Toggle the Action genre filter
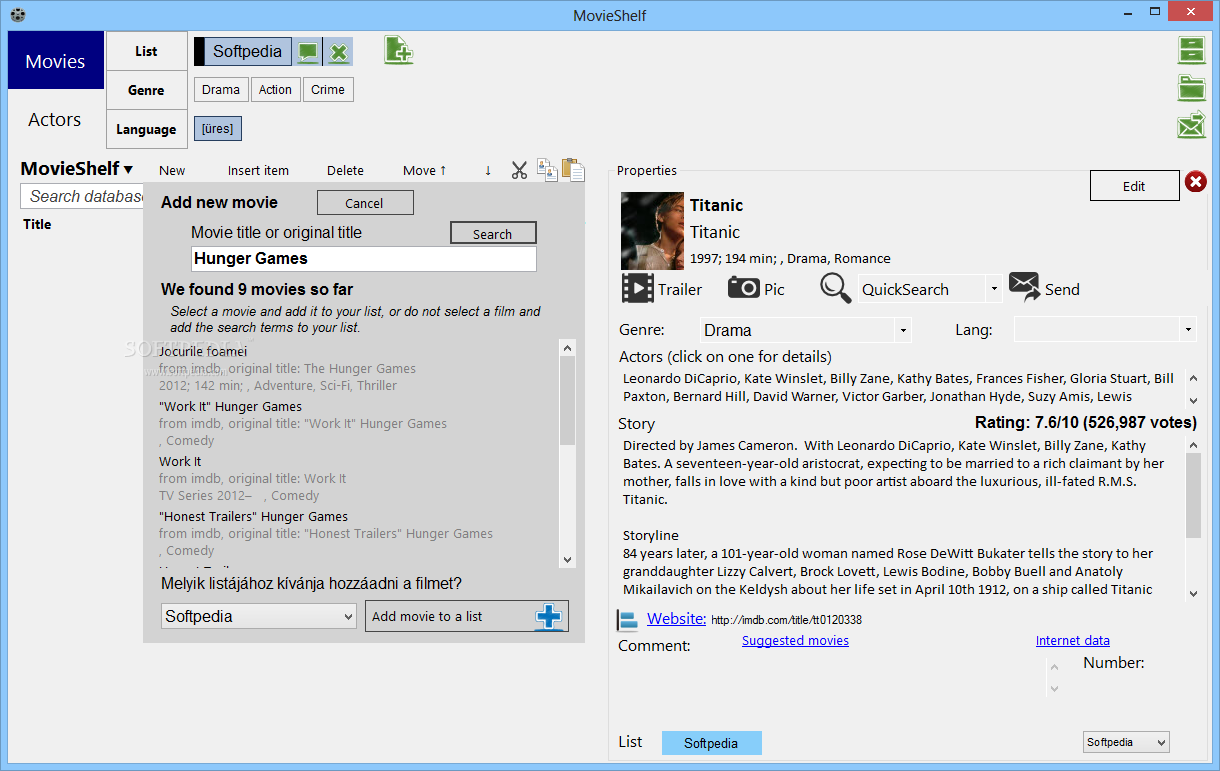The height and width of the screenshot is (771, 1220). [x=275, y=89]
